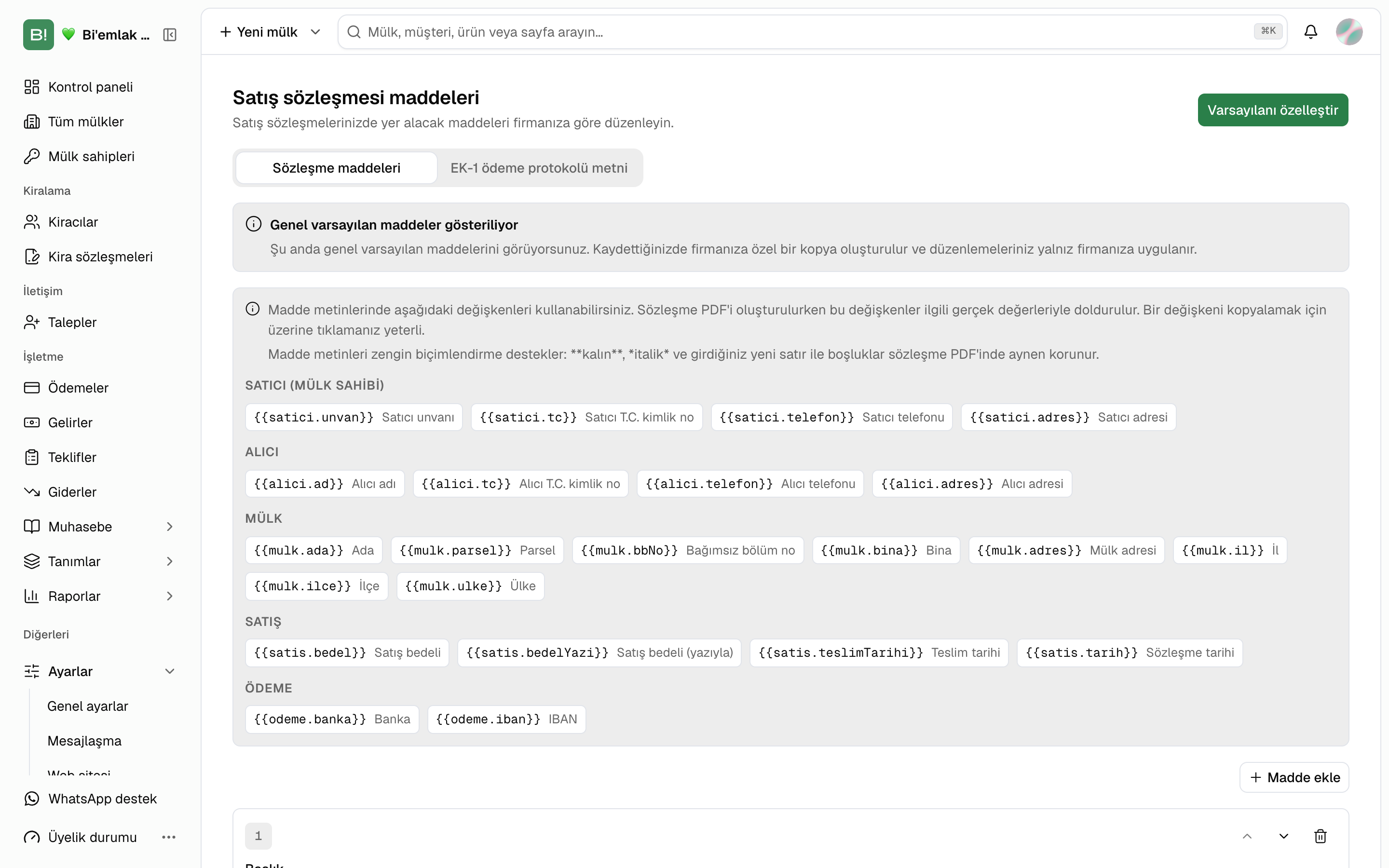The image size is (1389, 868).
Task: Move clause 1 up arrow
Action: coord(1247,836)
